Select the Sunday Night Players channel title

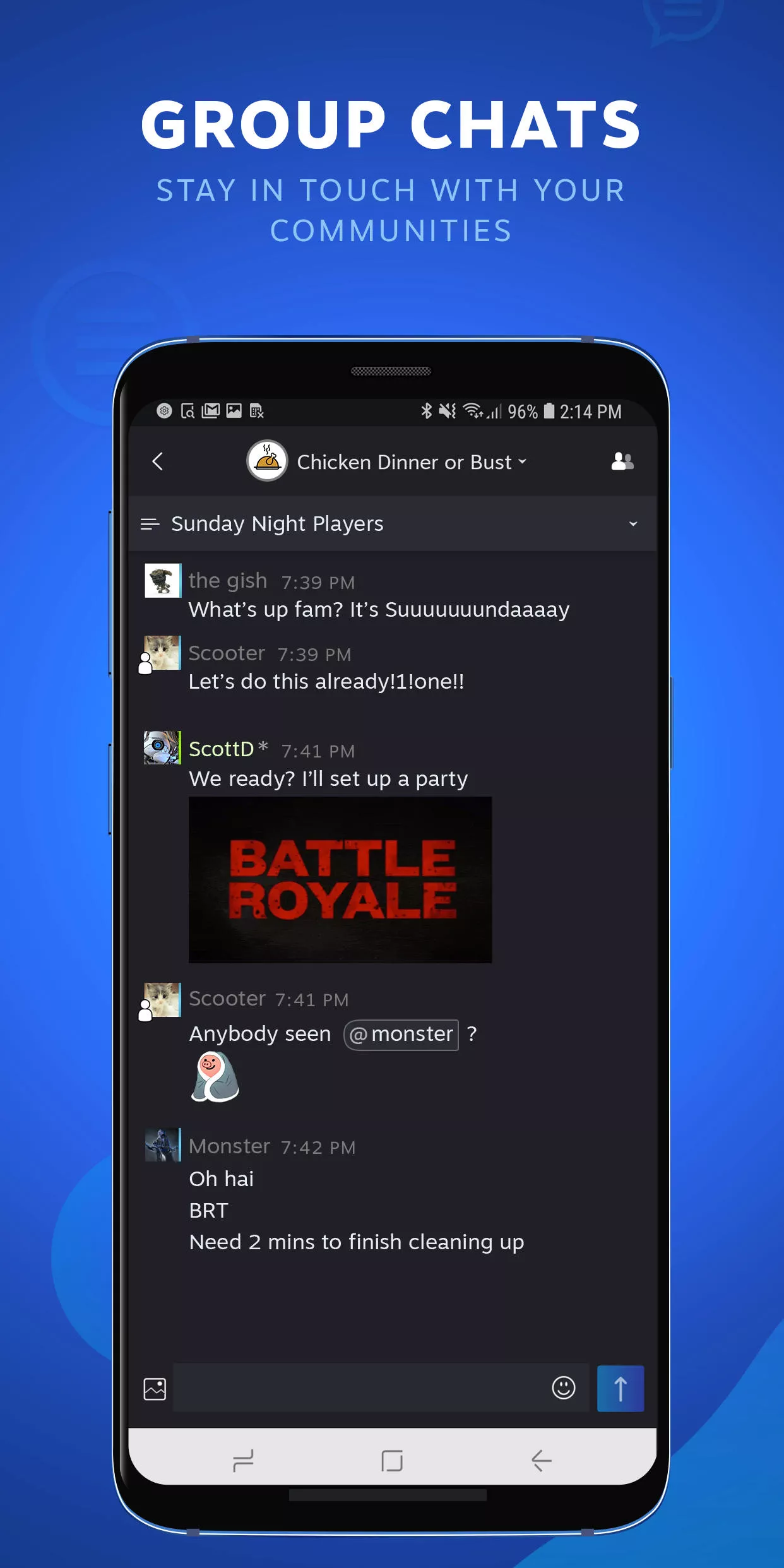tap(277, 524)
